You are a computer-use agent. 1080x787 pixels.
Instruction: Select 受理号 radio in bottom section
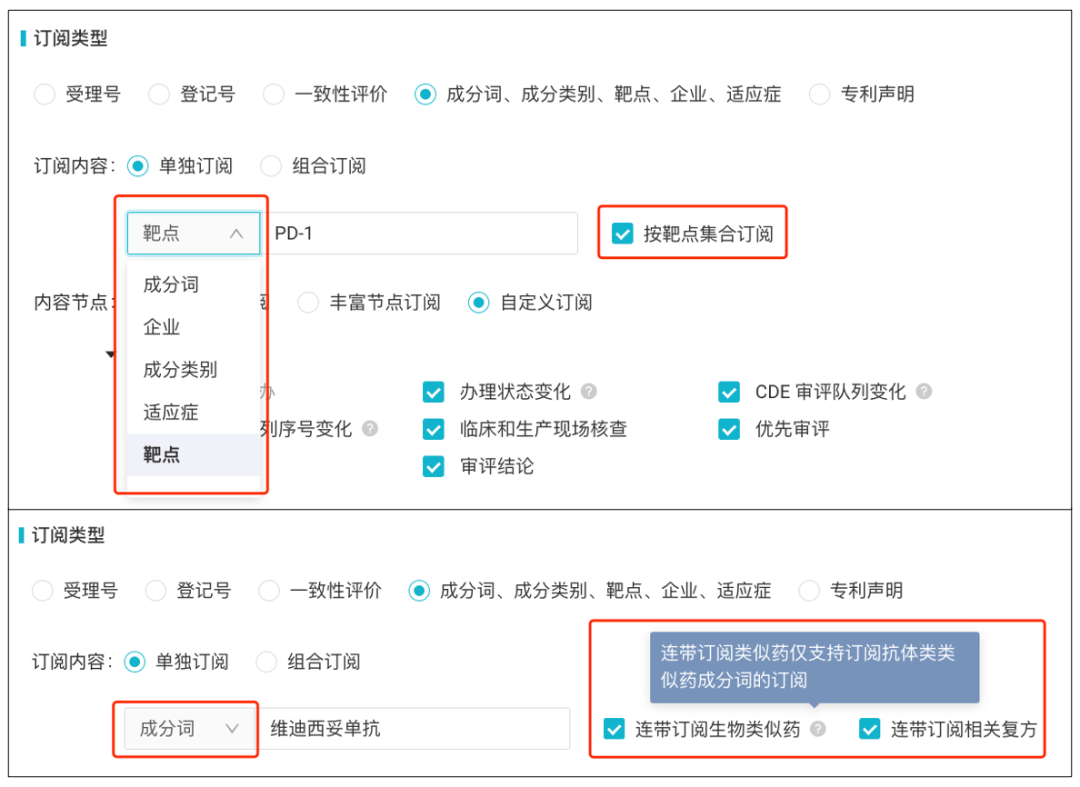[42, 590]
